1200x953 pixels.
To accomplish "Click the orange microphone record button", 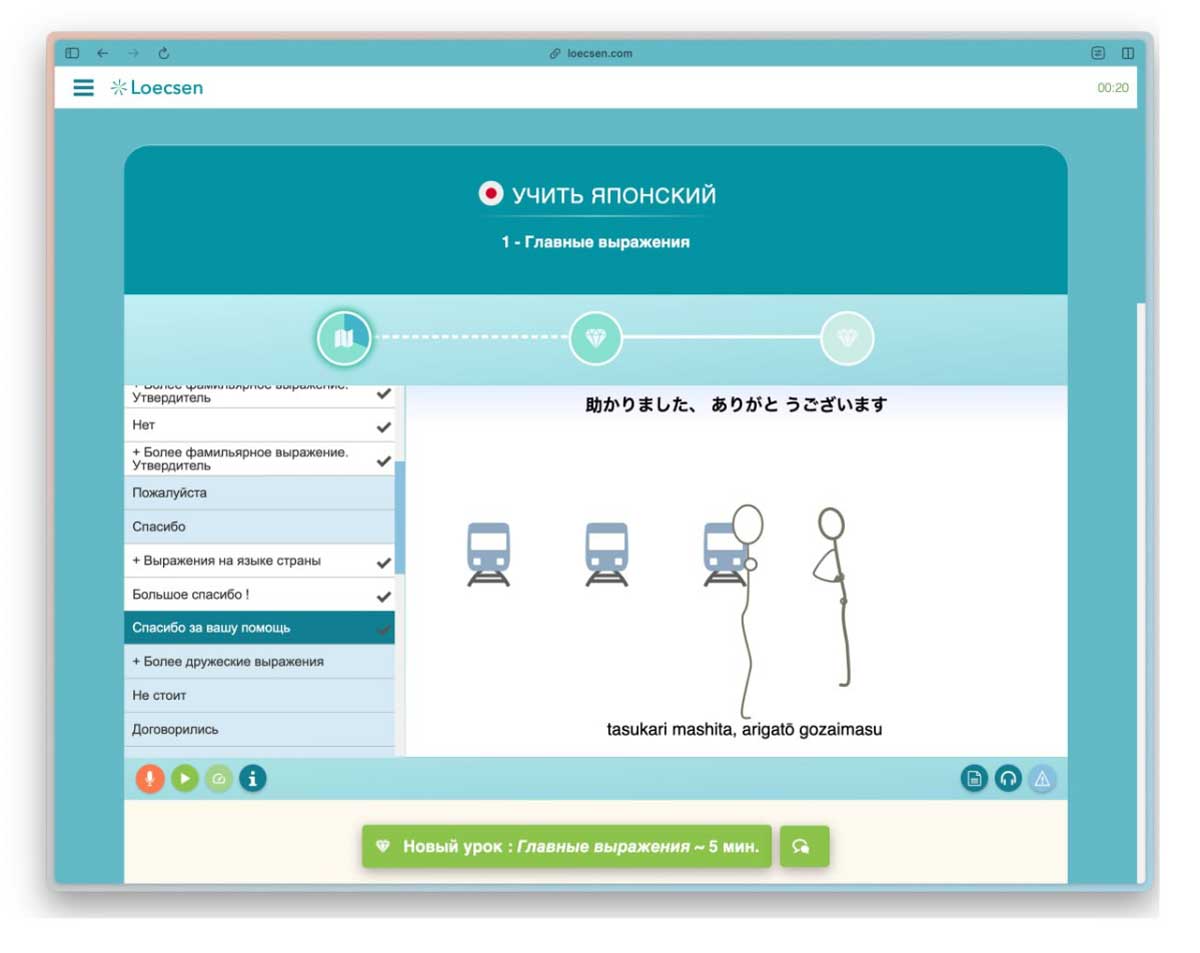I will (x=150, y=778).
